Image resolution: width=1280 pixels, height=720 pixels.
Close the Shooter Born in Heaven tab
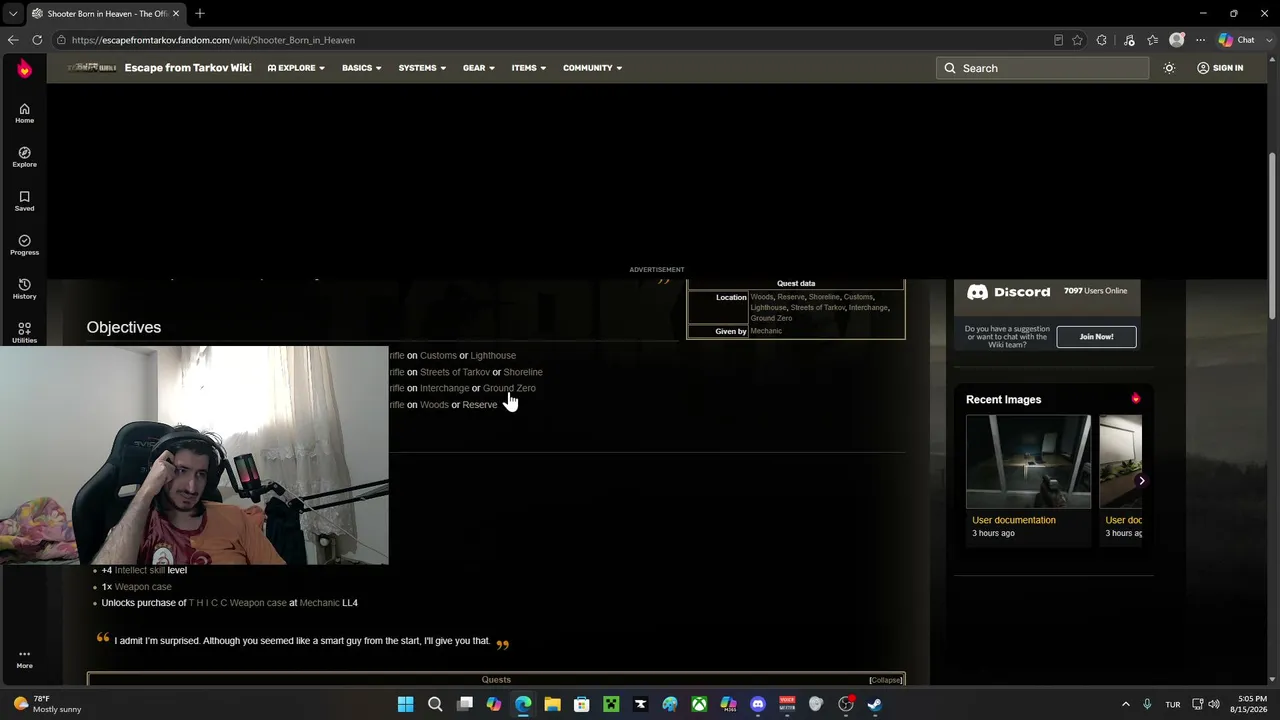(176, 14)
